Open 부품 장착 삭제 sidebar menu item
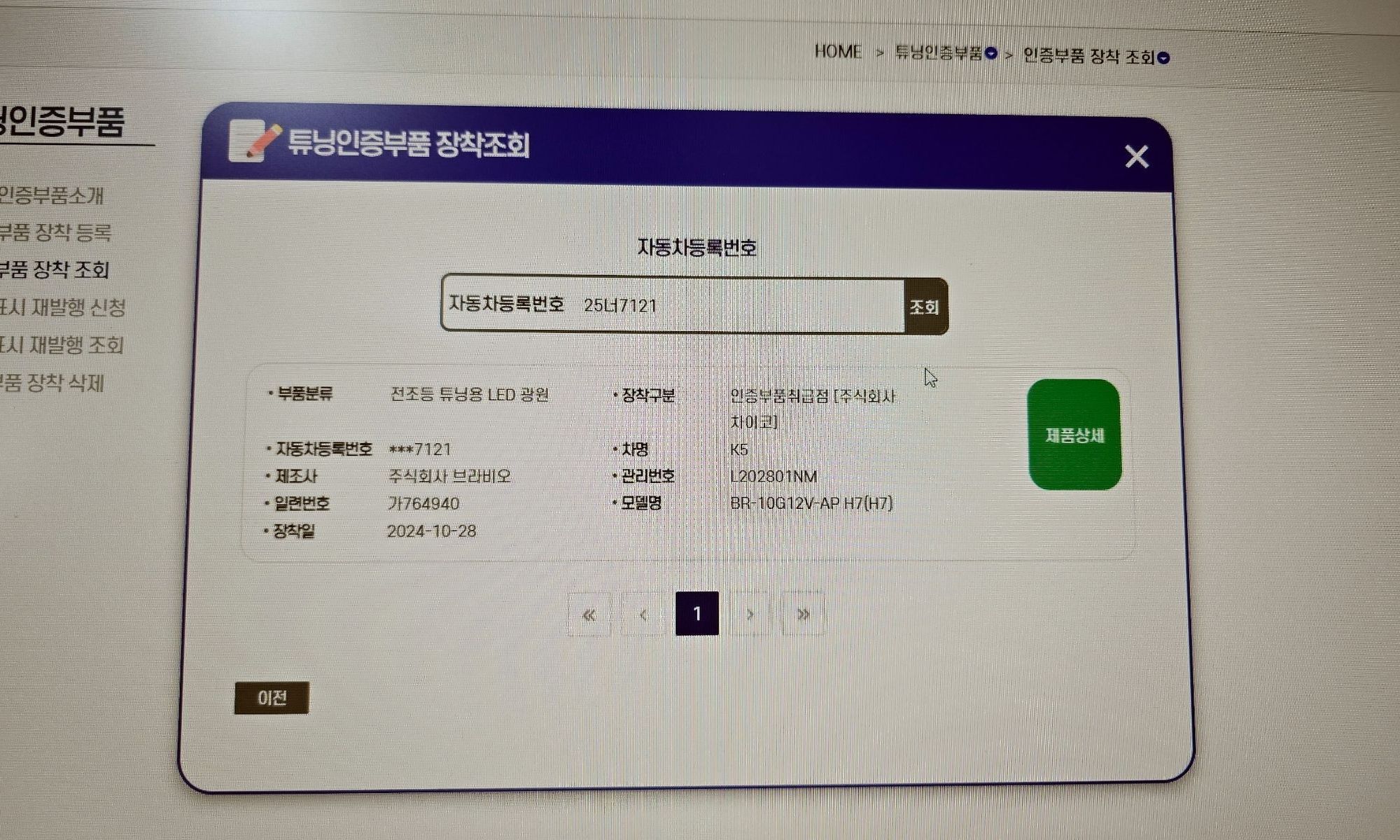Image resolution: width=1400 pixels, height=840 pixels. [x=52, y=383]
